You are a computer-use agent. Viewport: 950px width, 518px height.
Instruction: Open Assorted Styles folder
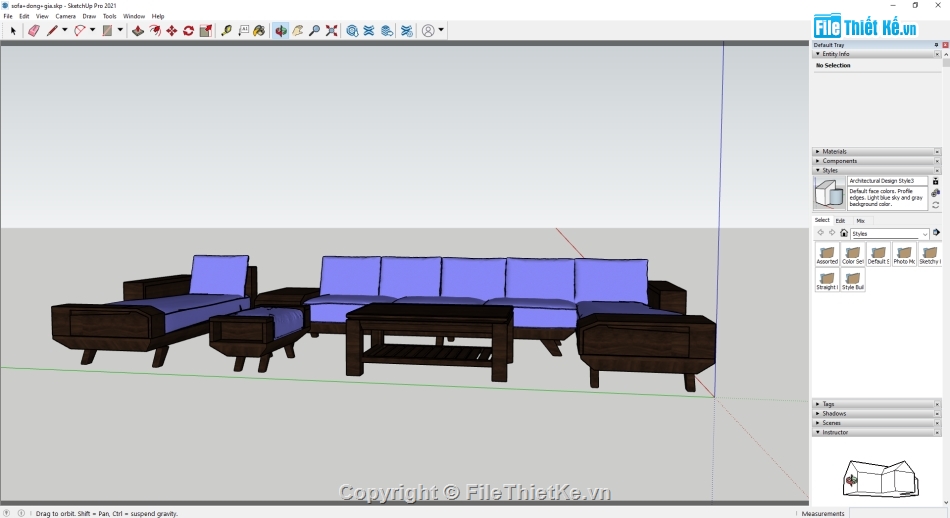tap(827, 254)
